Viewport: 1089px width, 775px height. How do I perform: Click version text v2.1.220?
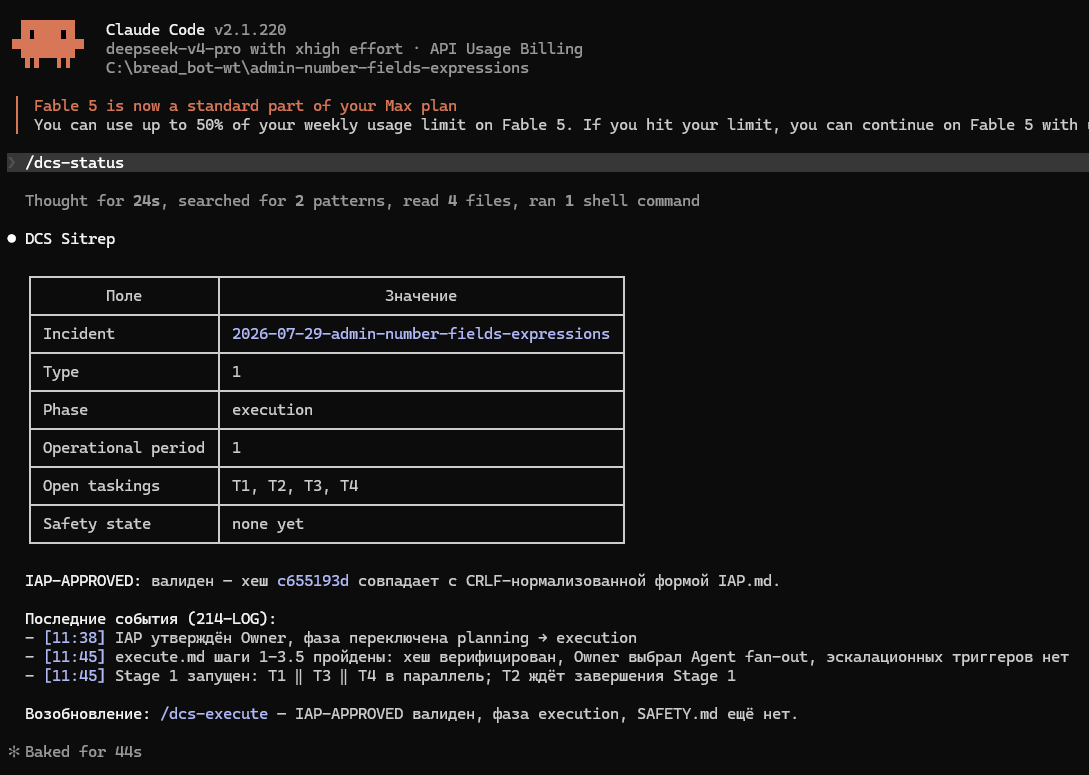[250, 30]
